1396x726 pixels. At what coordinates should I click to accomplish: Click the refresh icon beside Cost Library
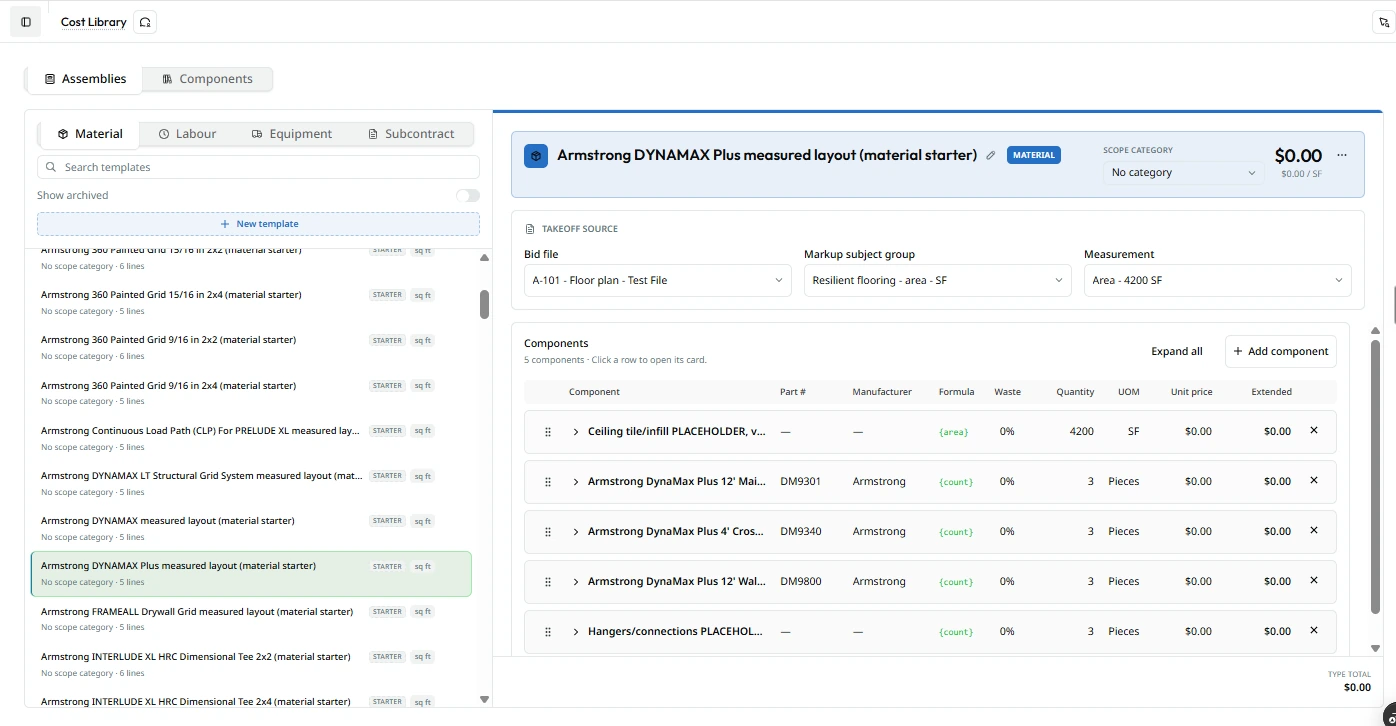coord(145,22)
